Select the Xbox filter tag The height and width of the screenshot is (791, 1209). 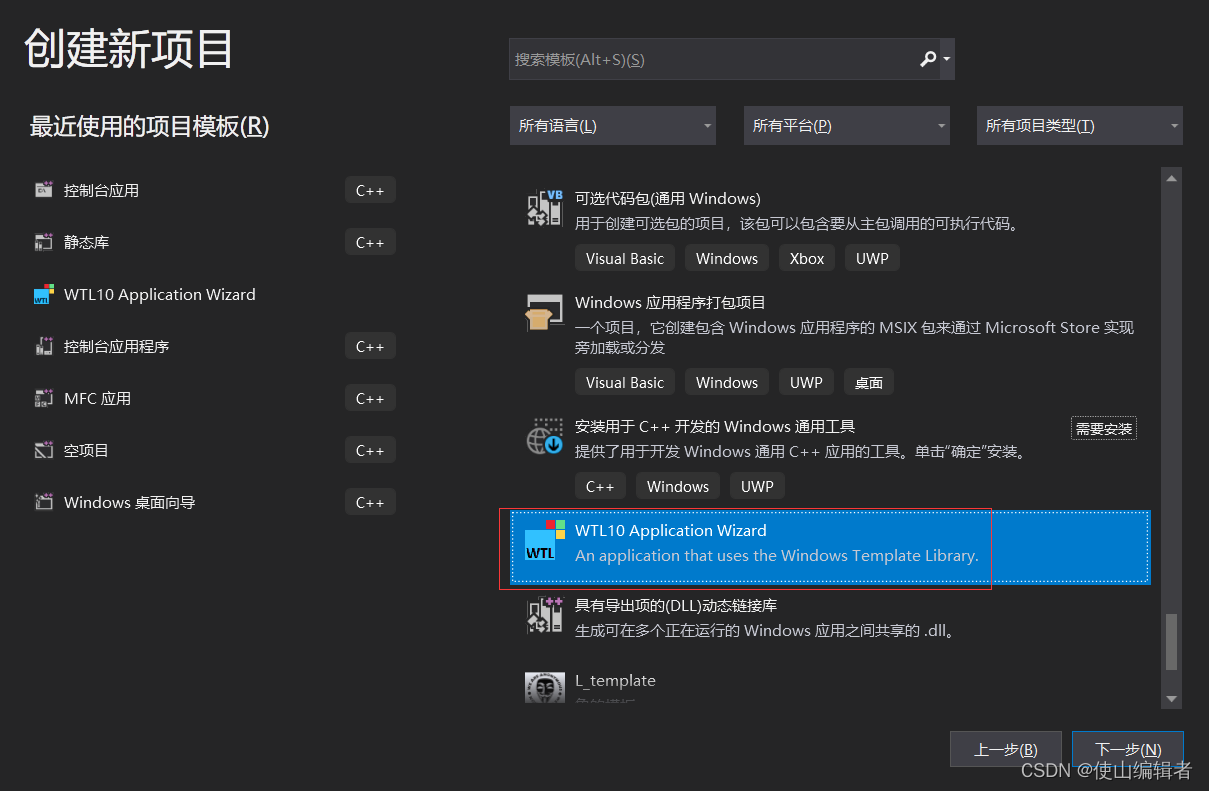pyautogui.click(x=806, y=257)
